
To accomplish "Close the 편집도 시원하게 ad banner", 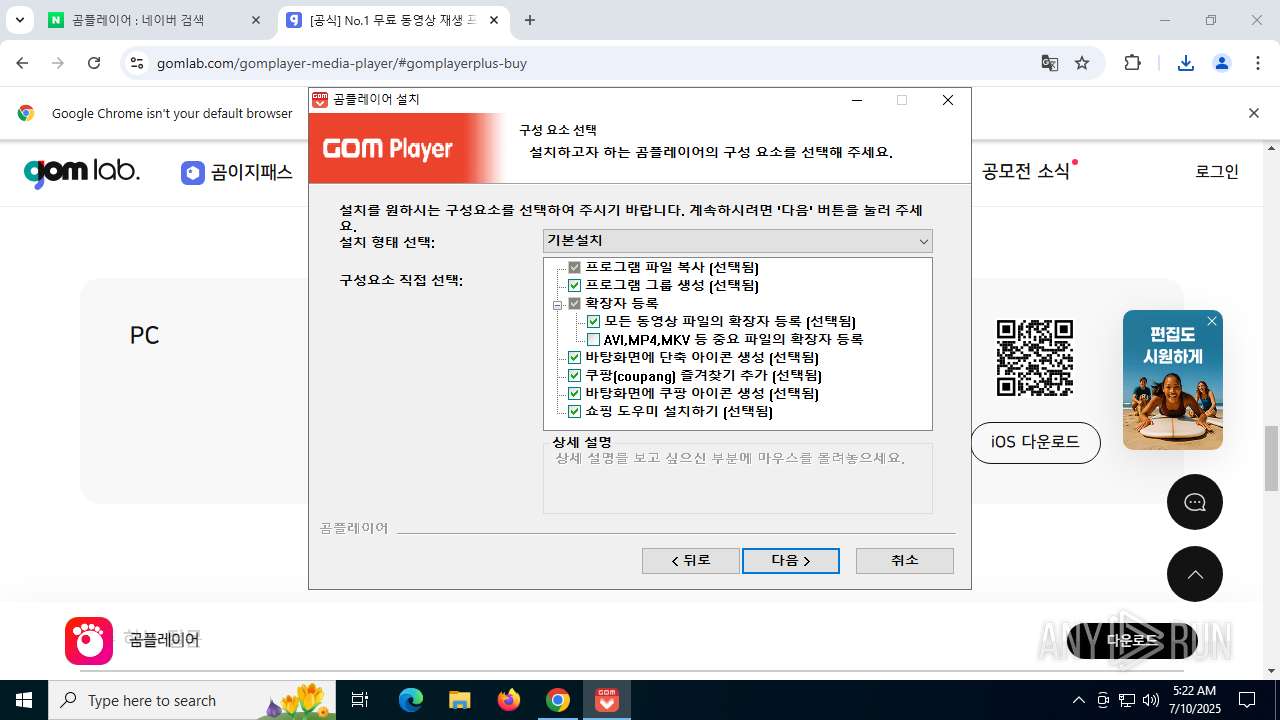I will (1211, 321).
